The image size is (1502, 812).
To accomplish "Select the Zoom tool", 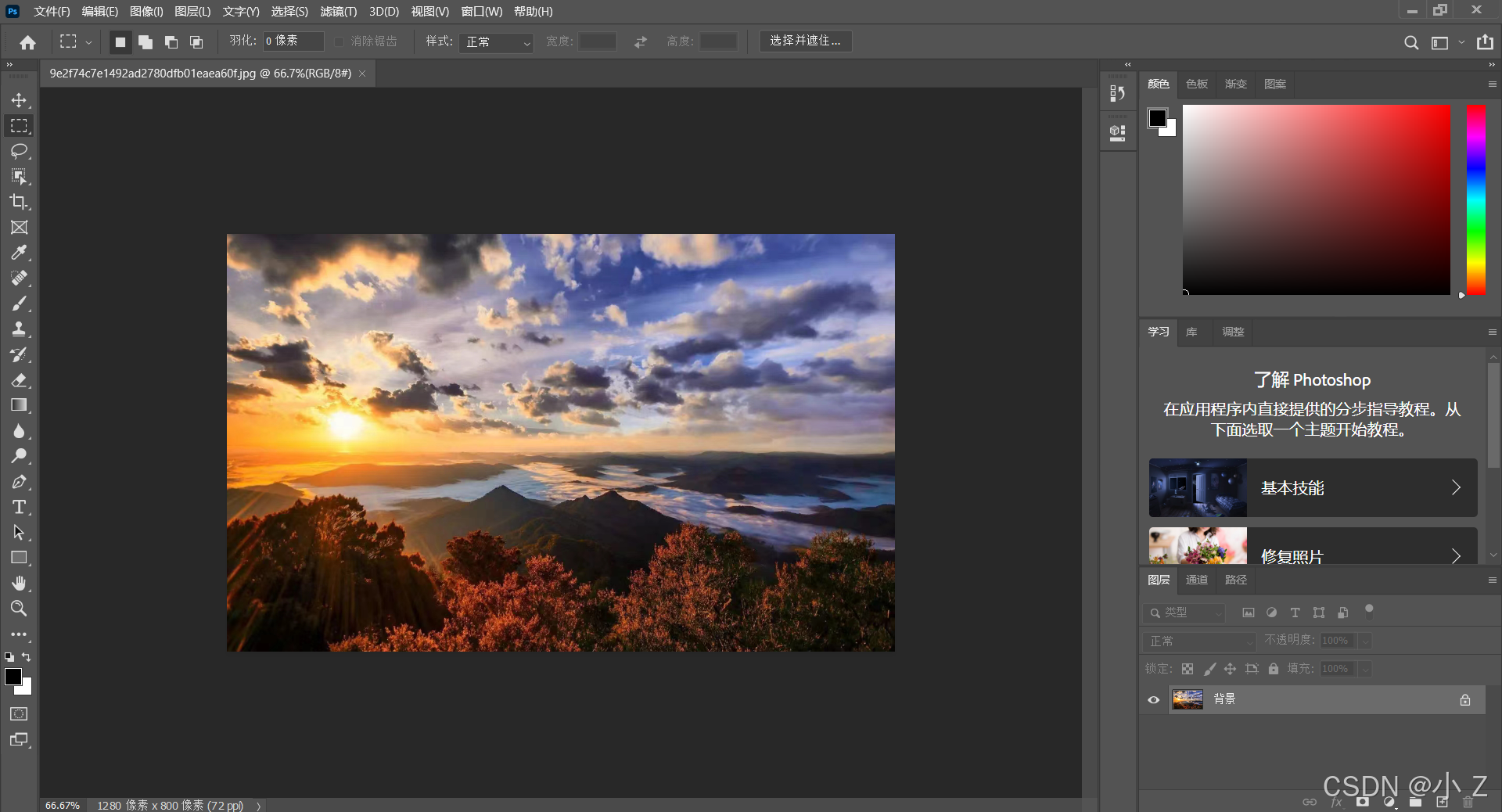I will [19, 608].
